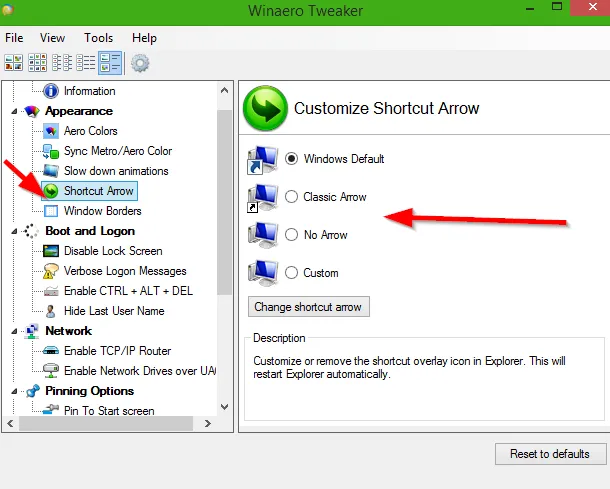Screen dimensions: 610x489
Task: Click the horizontal scroll left arrow
Action: (10, 423)
